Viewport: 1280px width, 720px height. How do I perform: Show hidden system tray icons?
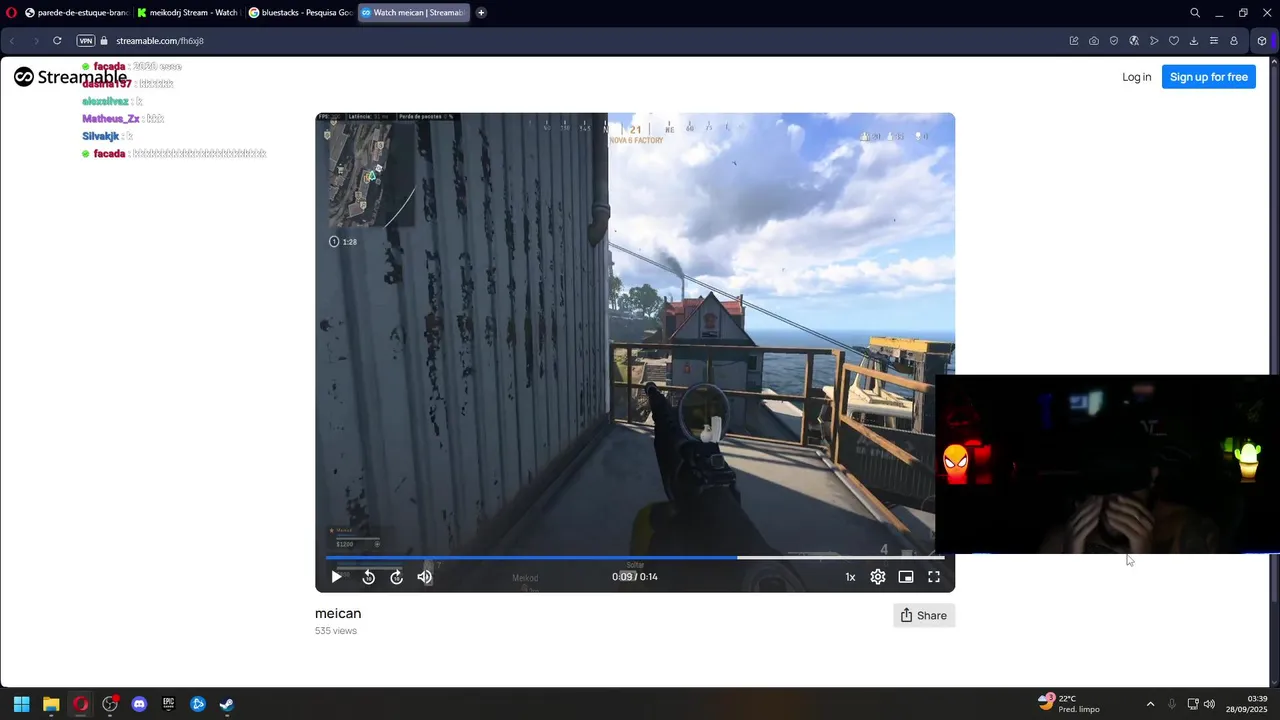point(1150,704)
